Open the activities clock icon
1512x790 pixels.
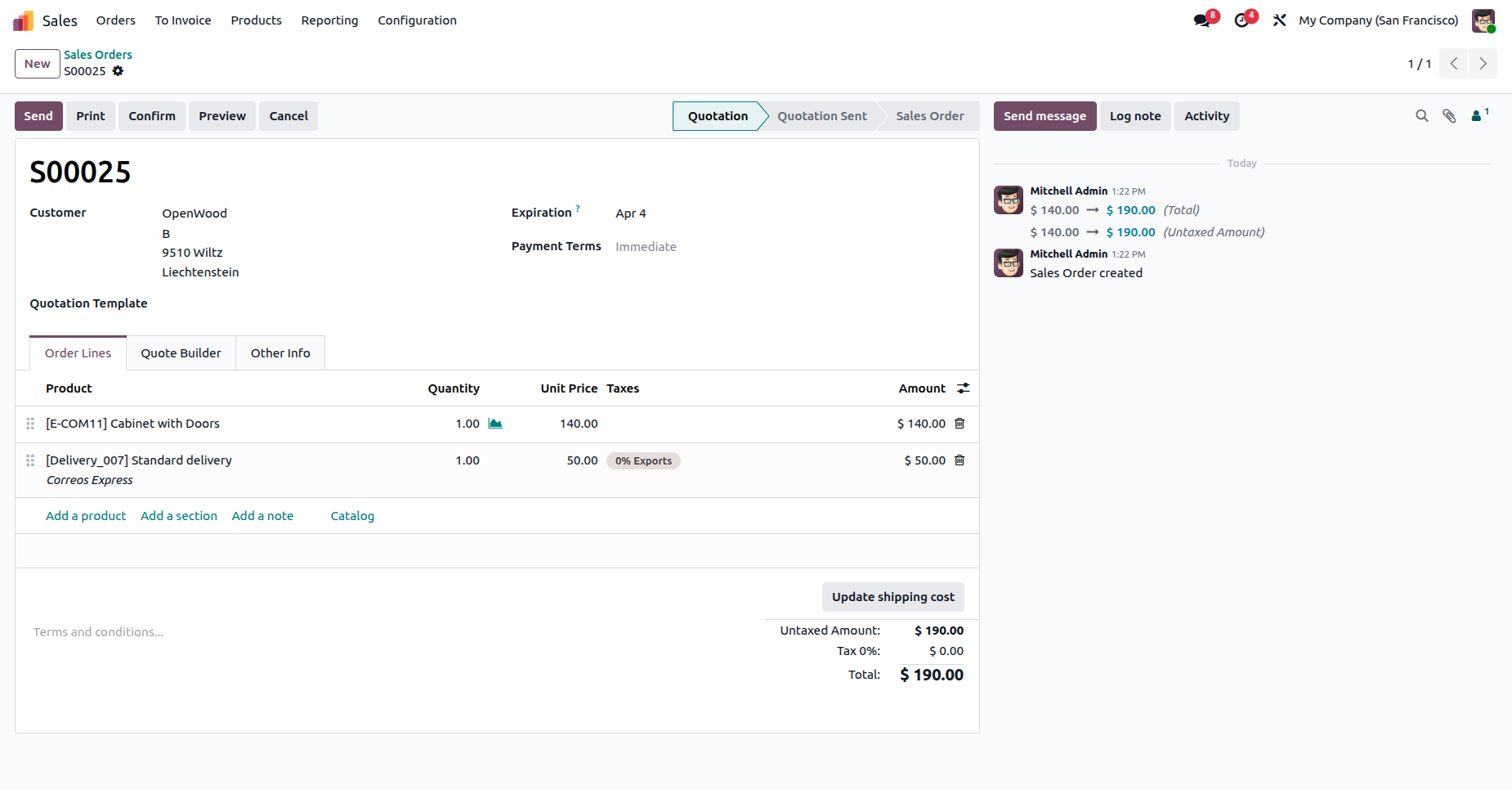pos(1242,20)
